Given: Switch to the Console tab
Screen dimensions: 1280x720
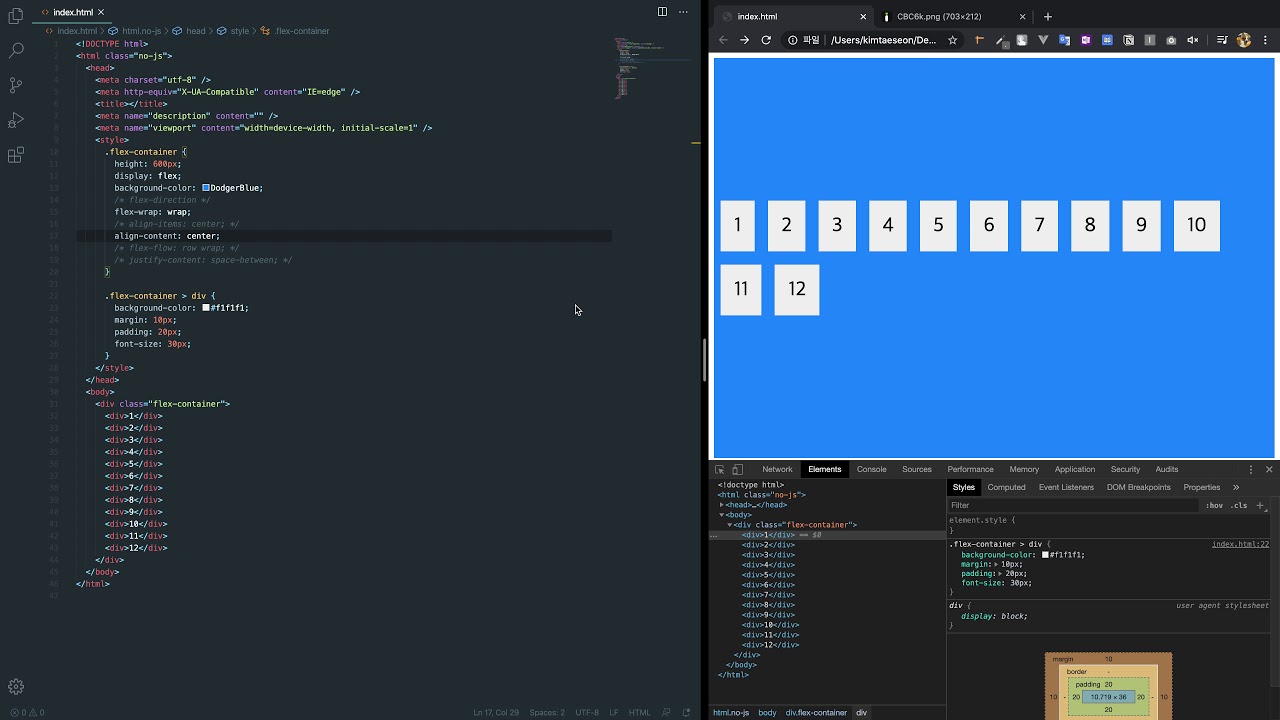Looking at the screenshot, I should click(x=871, y=469).
